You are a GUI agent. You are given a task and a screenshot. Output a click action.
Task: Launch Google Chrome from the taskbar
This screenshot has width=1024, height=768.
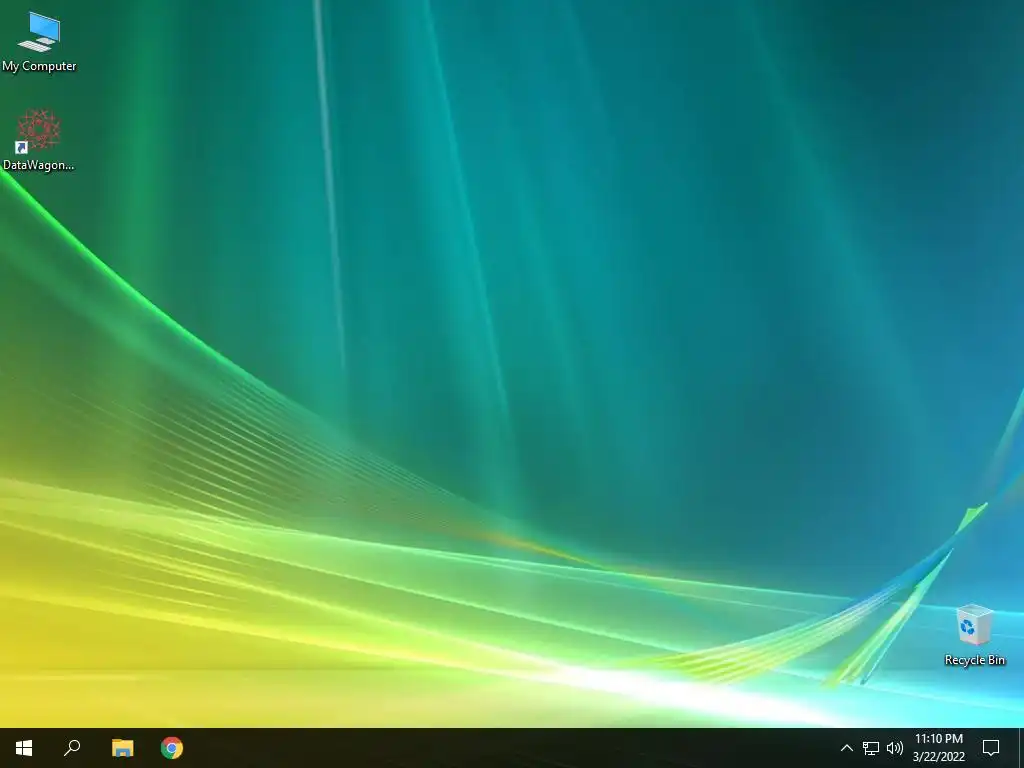(x=172, y=748)
